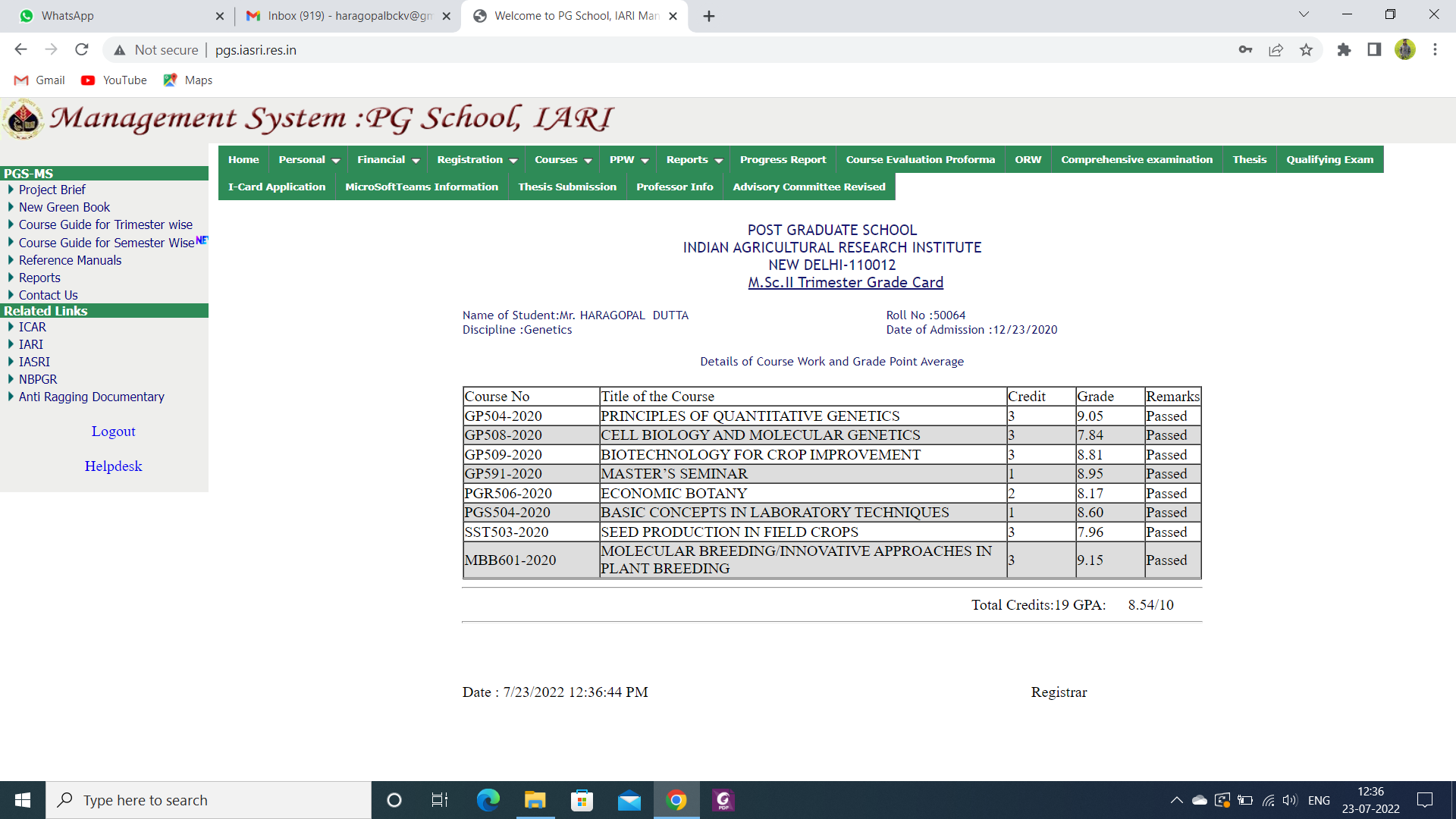Image resolution: width=1456 pixels, height=819 pixels.
Task: Open Comprehensive examination page
Action: (1137, 159)
